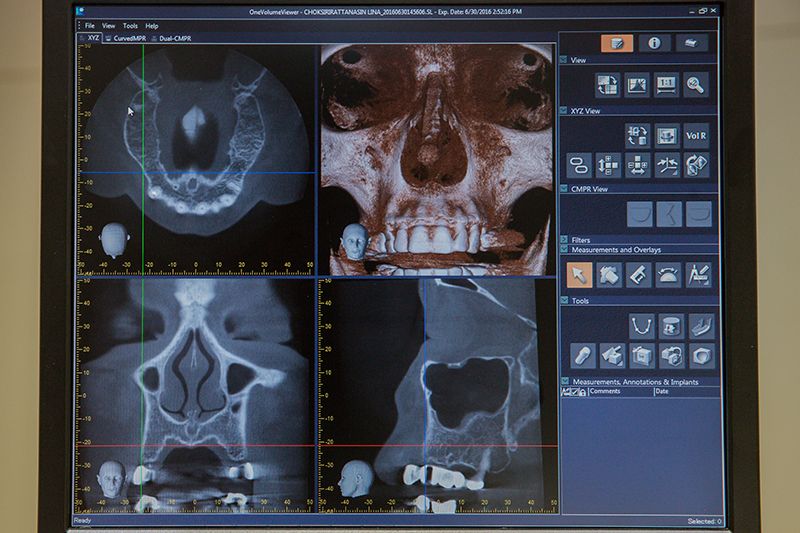This screenshot has width=800, height=533.
Task: Activate the magnifying glass zoom tool
Action: 696,85
